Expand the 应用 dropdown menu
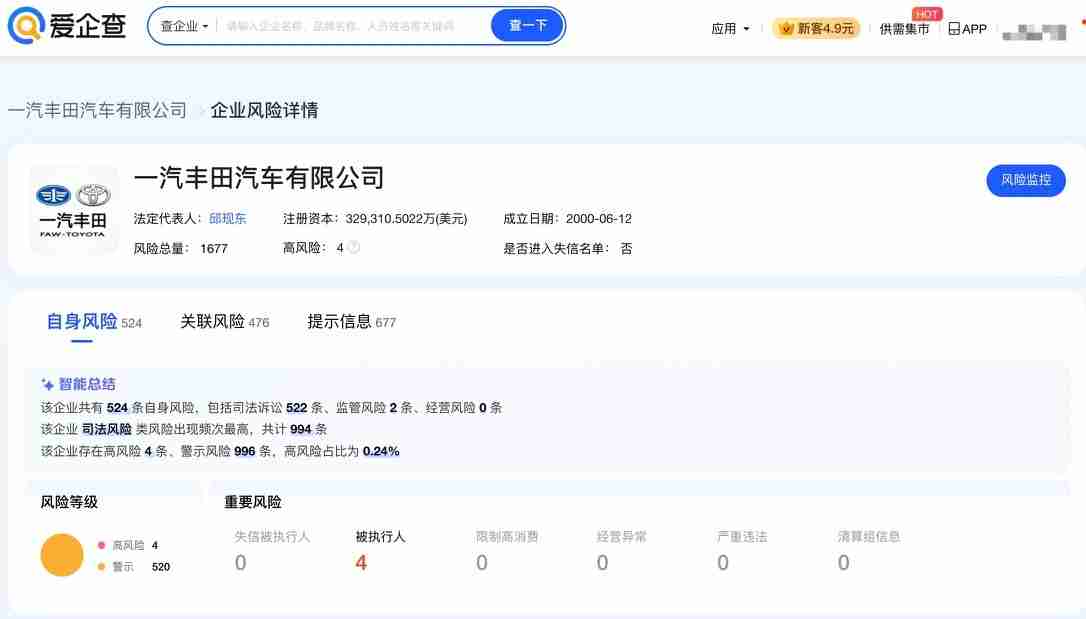Image resolution: width=1086 pixels, height=619 pixels. [x=729, y=28]
